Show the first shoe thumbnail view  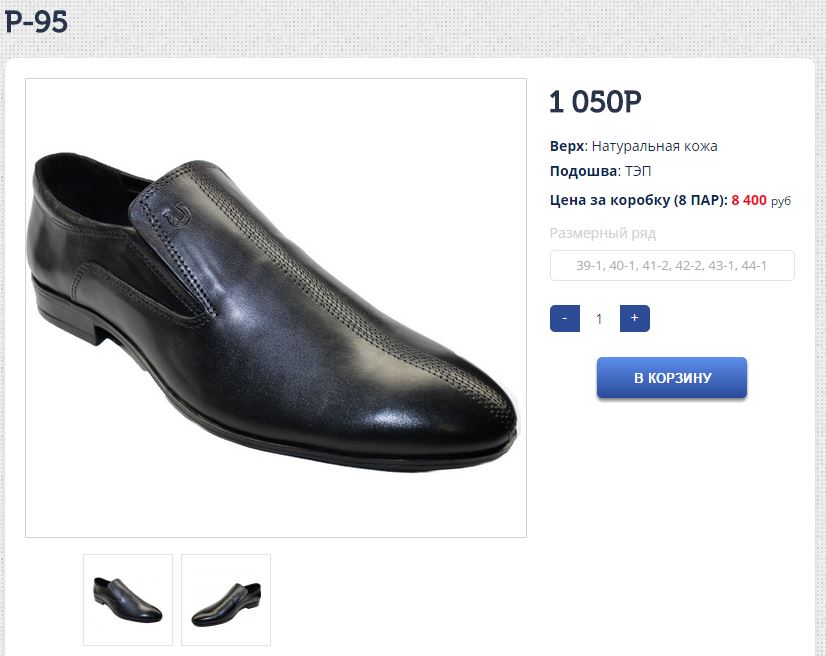pos(128,600)
